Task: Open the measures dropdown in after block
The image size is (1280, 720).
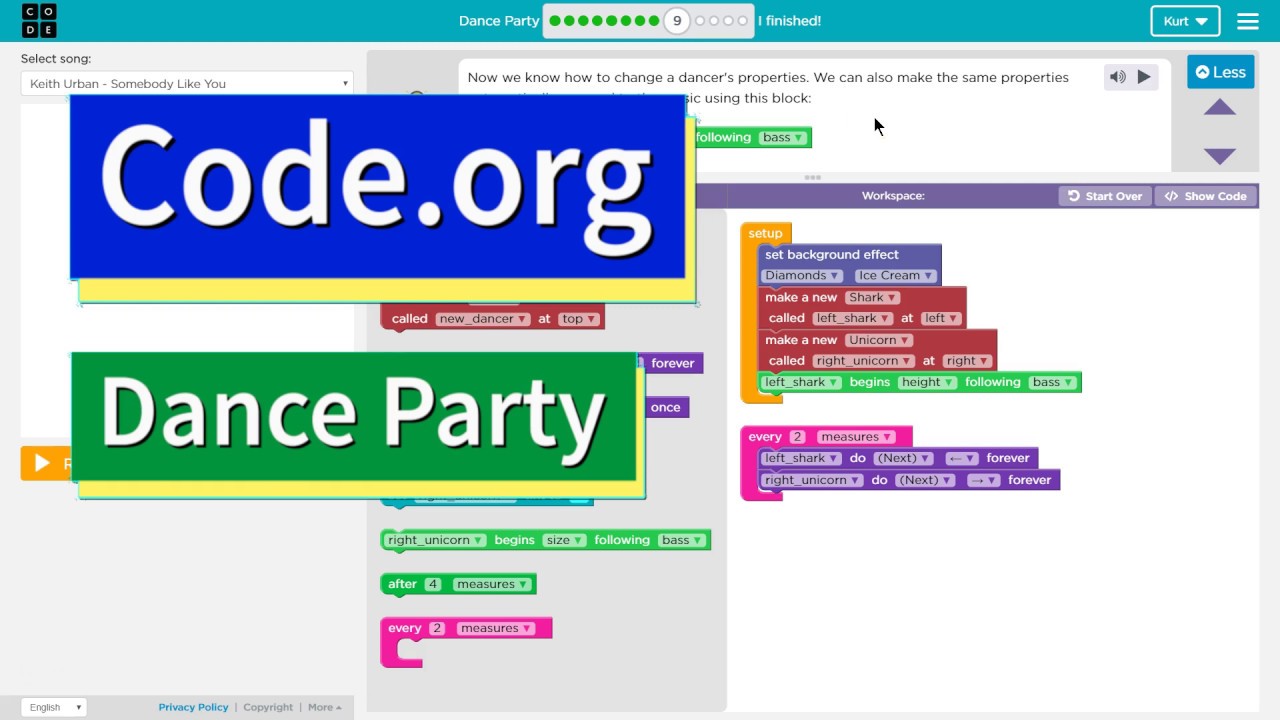Action: click(x=491, y=584)
